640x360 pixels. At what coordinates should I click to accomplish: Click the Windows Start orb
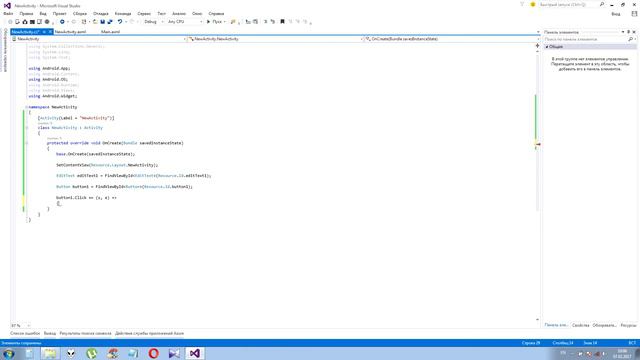(9, 353)
